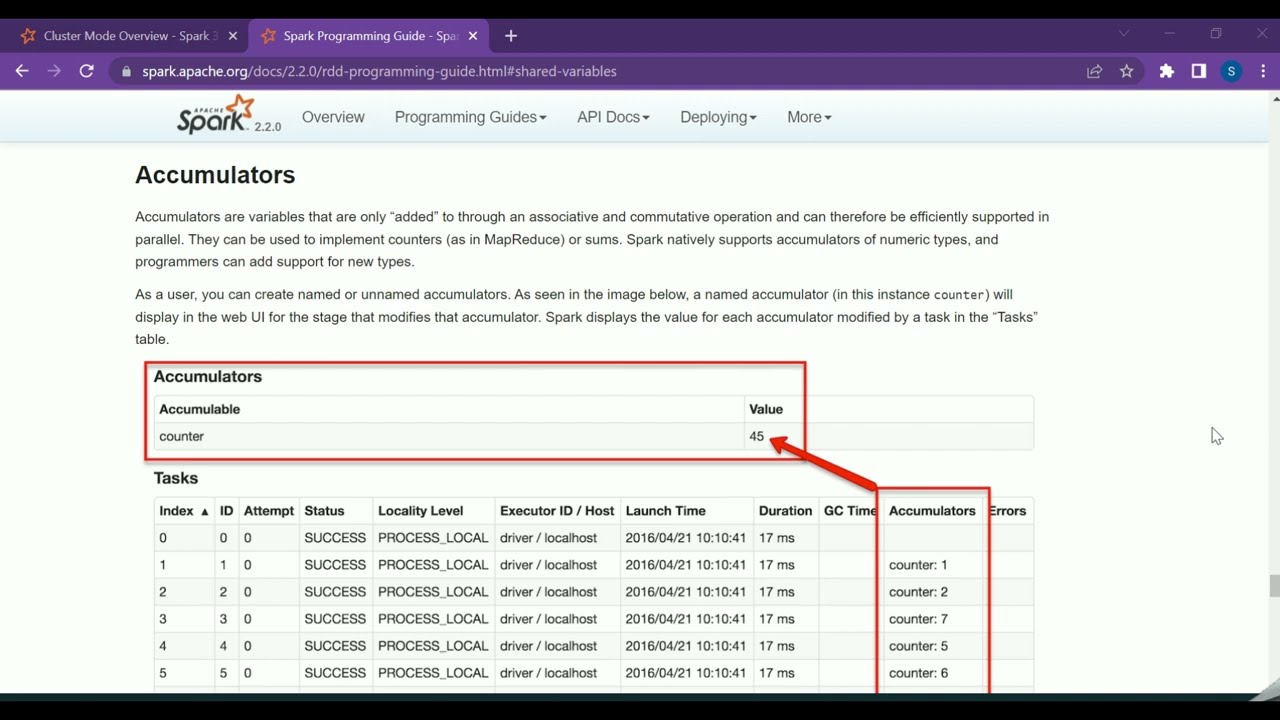
Task: Close the Cluster Mode Overview tab
Action: [233, 36]
